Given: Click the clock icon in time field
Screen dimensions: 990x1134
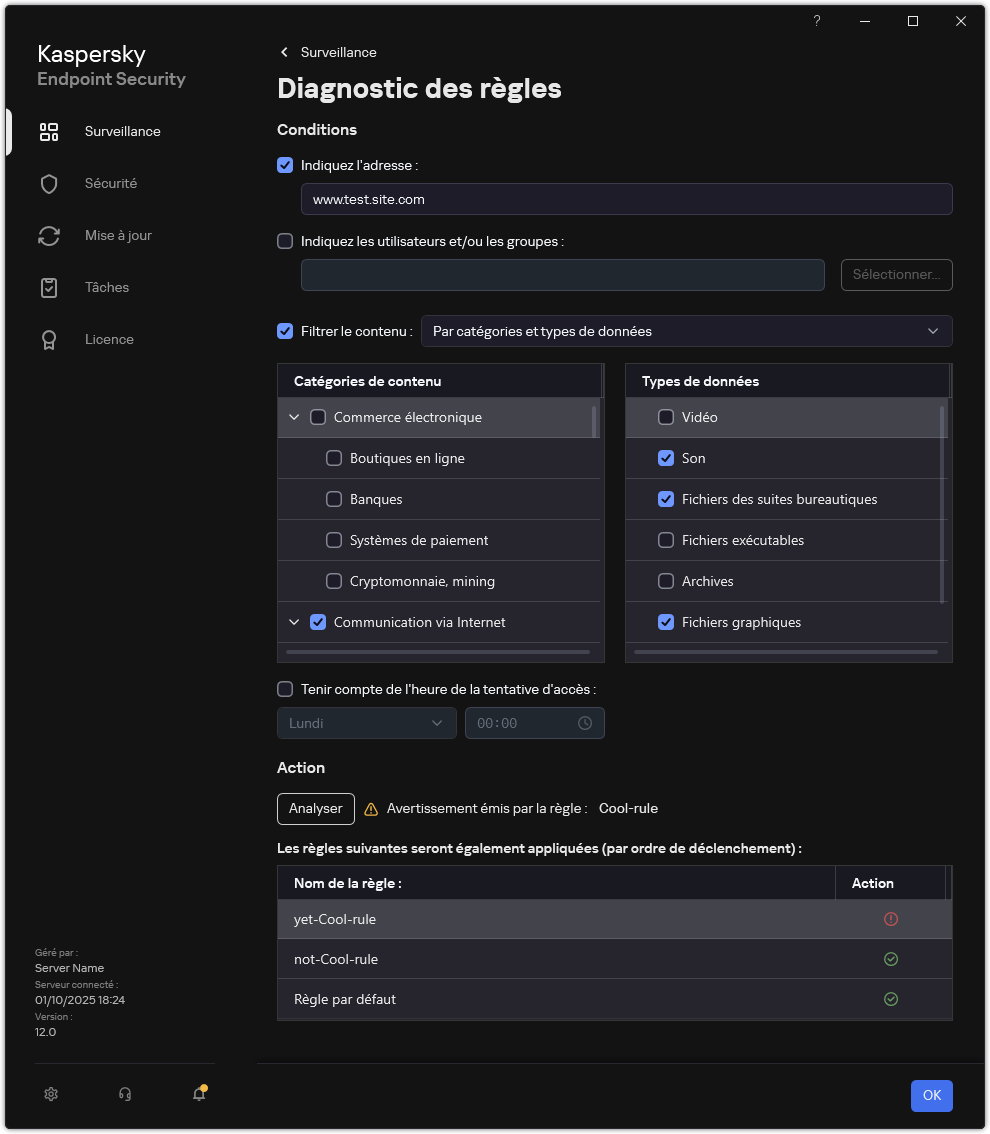Looking at the screenshot, I should coord(585,723).
